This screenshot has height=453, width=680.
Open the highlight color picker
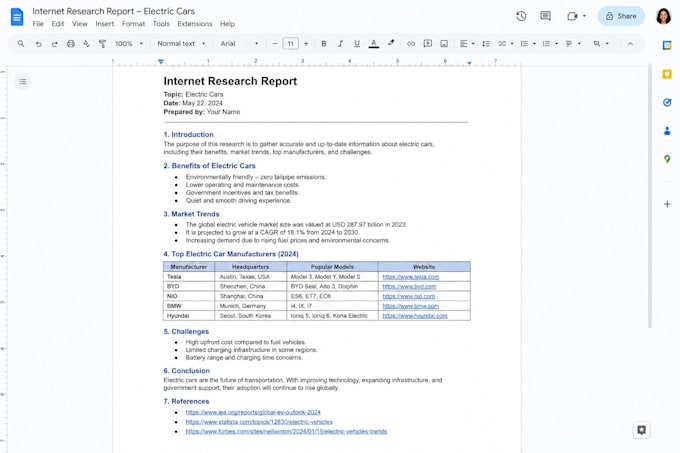[391, 43]
